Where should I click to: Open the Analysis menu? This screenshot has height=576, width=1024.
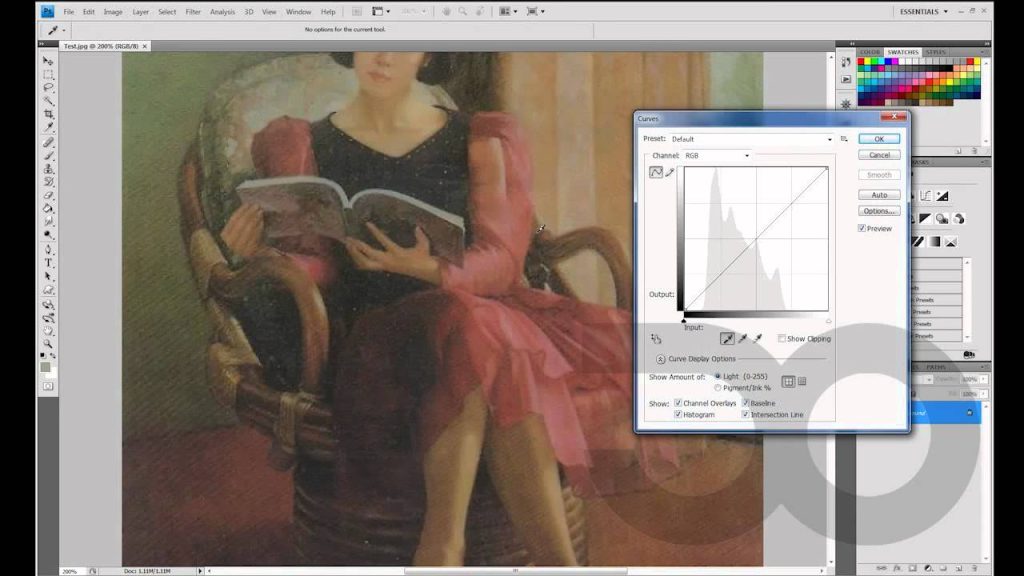point(222,12)
